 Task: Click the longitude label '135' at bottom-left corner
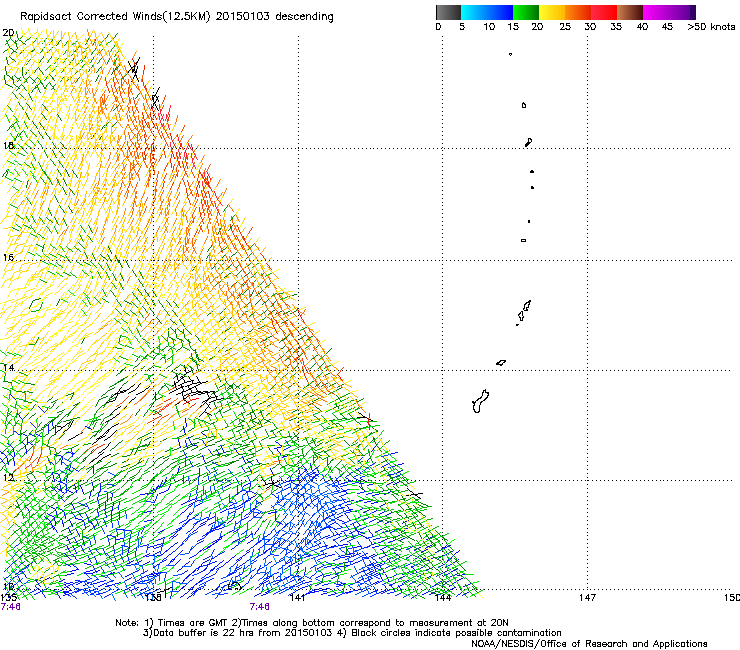(x=8, y=598)
